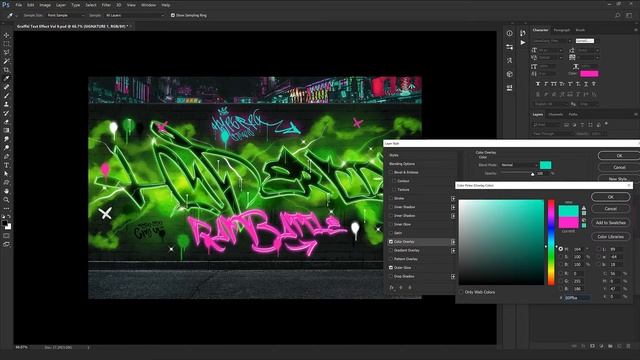Select the H hue radio button
The width and height of the screenshot is (640, 360).
561,249
